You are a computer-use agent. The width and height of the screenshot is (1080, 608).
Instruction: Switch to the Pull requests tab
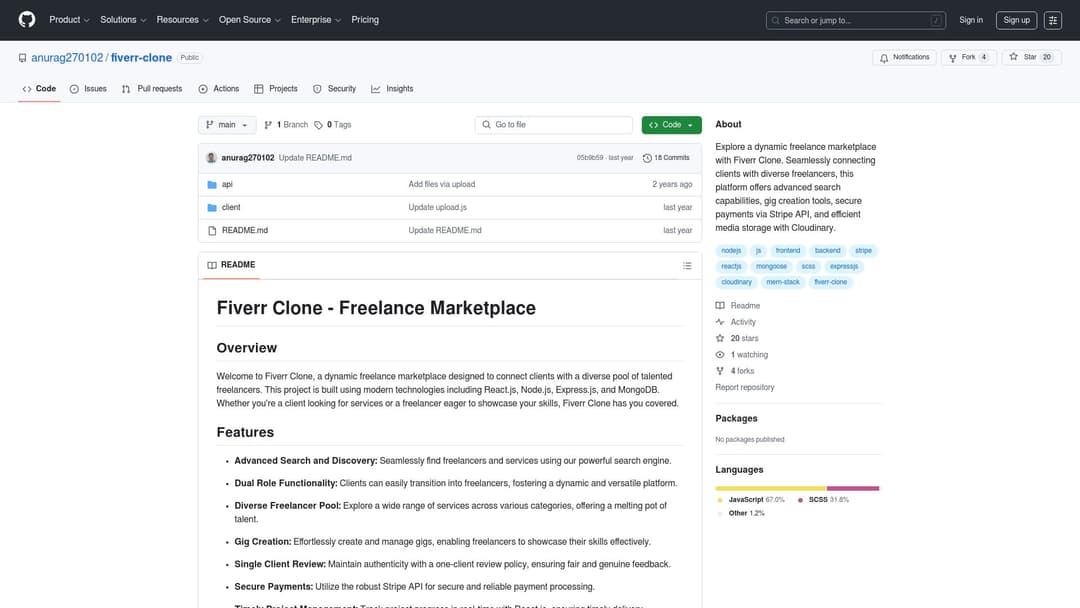pos(152,89)
